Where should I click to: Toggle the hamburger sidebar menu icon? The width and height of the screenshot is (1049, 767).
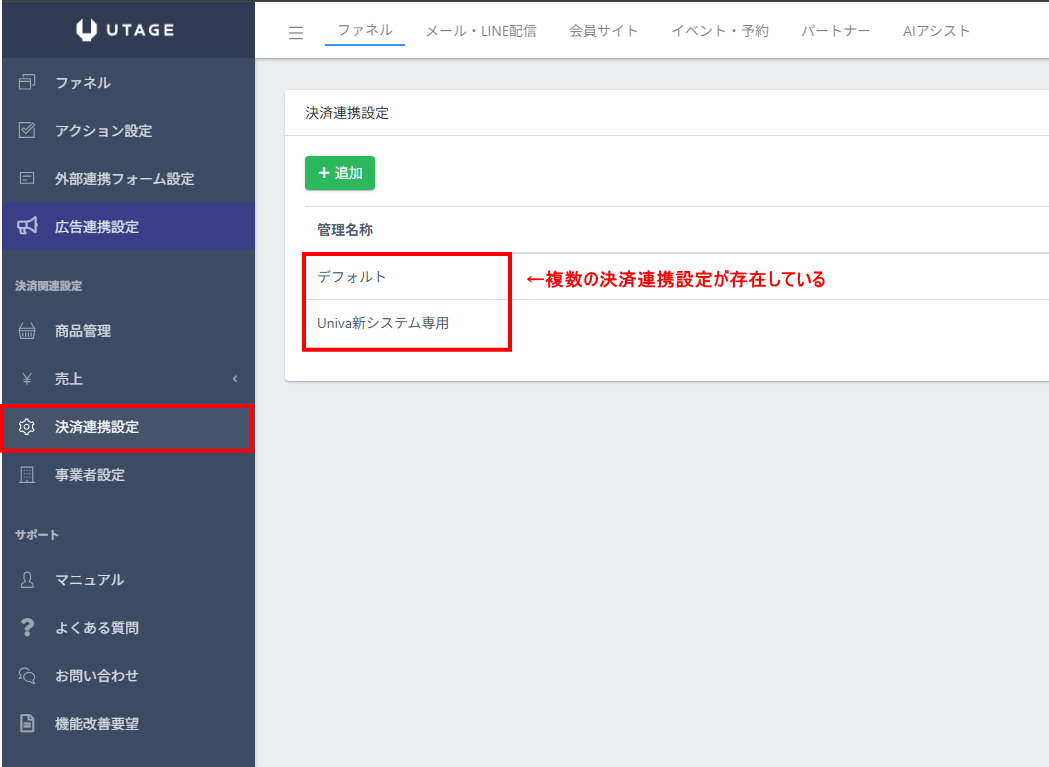[296, 32]
